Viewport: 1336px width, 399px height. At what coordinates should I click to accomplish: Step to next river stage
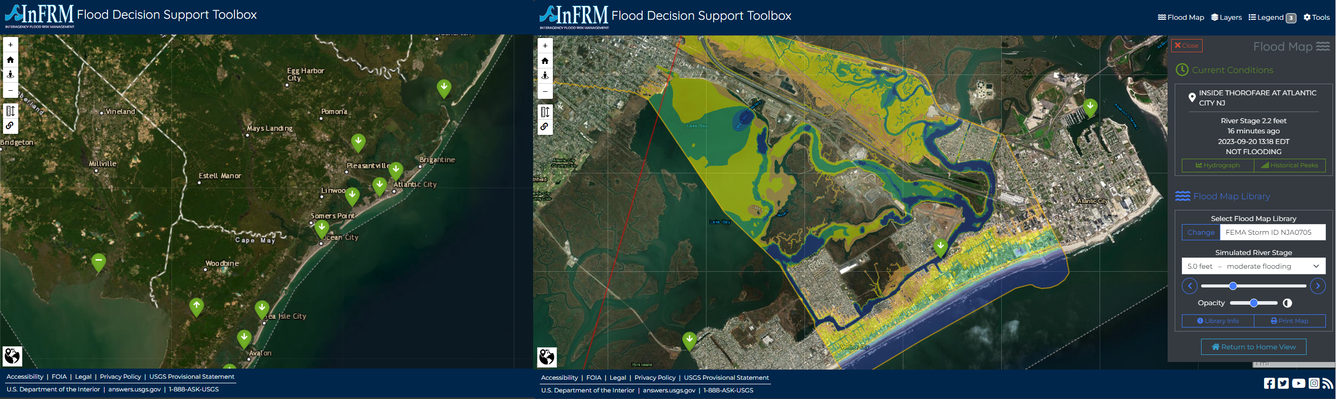pos(1318,286)
